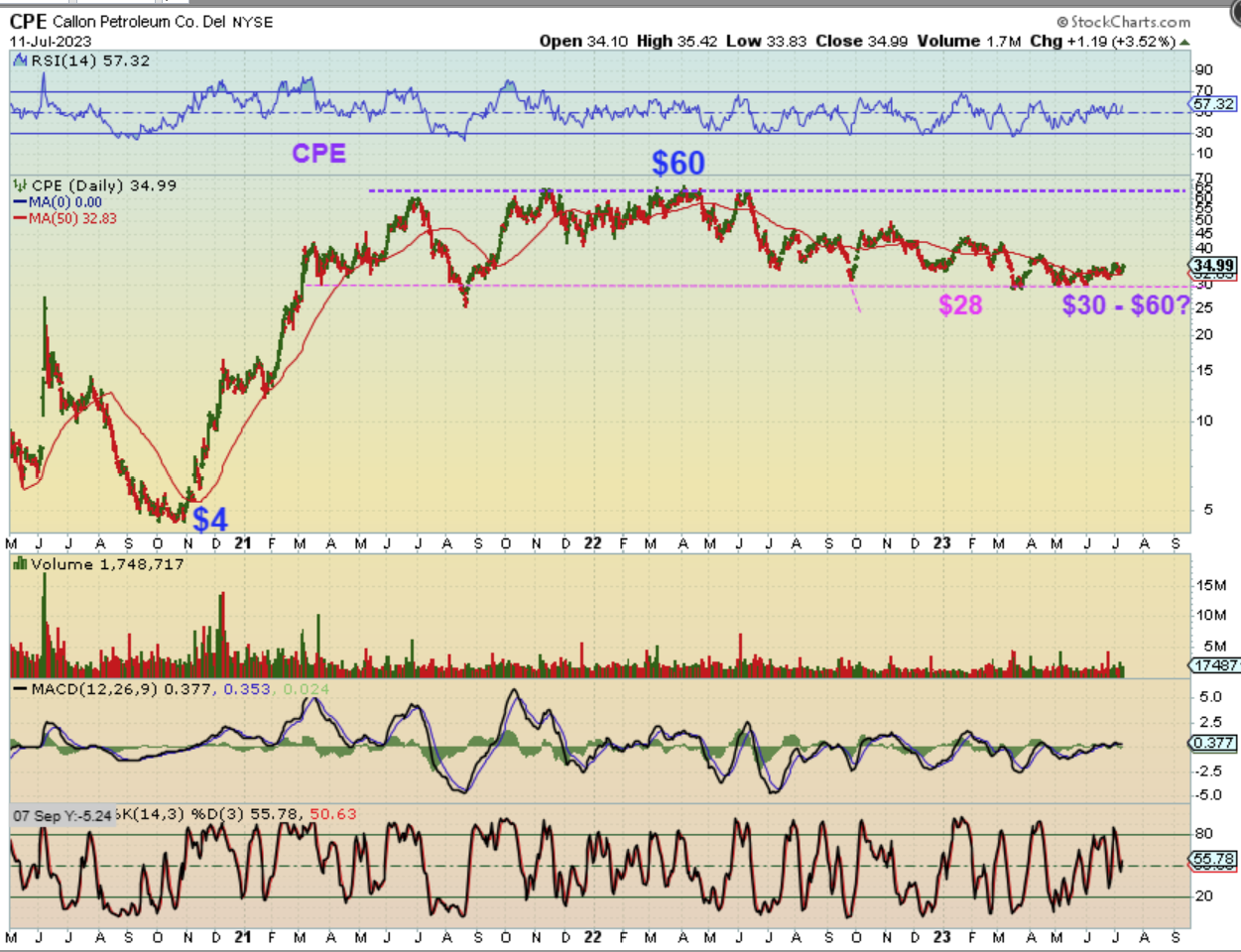Click the volume bars icon beside Volume label
Screen dimensions: 1241x952
(x=20, y=564)
